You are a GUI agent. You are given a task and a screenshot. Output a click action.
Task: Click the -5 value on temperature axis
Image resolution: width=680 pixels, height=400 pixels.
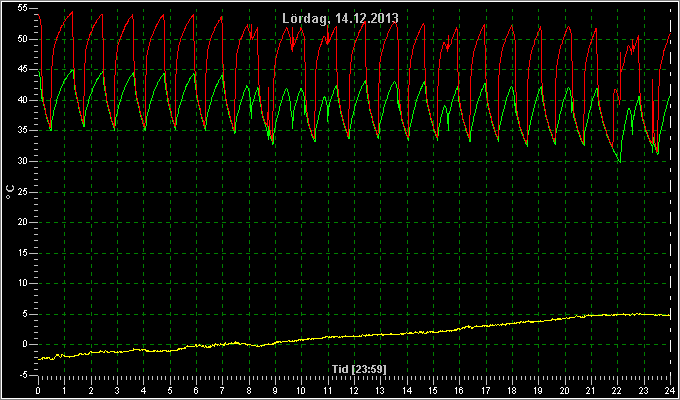23,375
